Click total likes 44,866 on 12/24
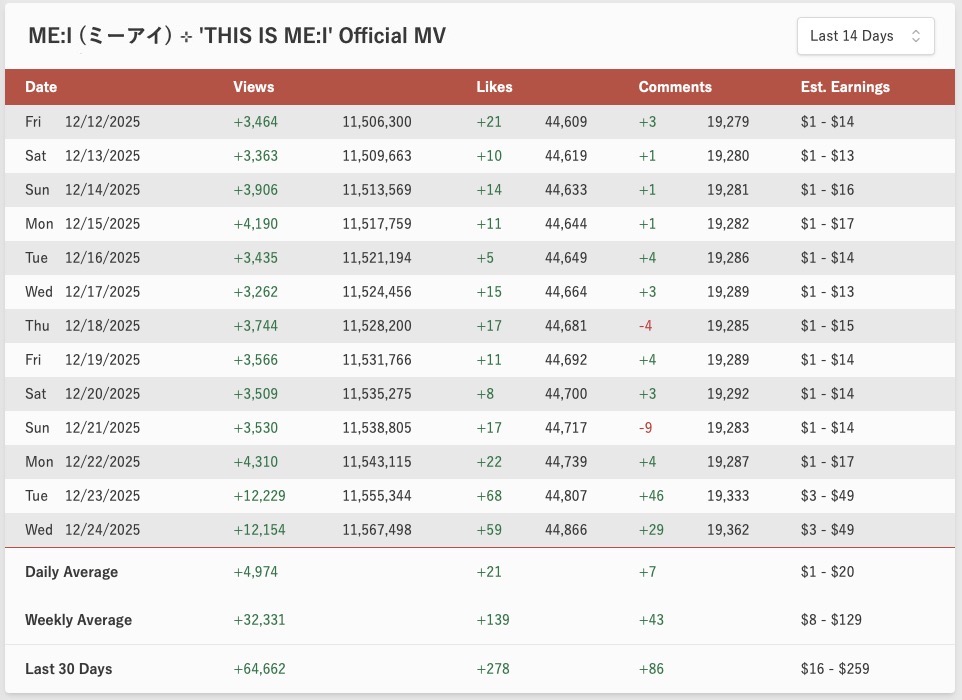This screenshot has width=962, height=700. [x=566, y=530]
